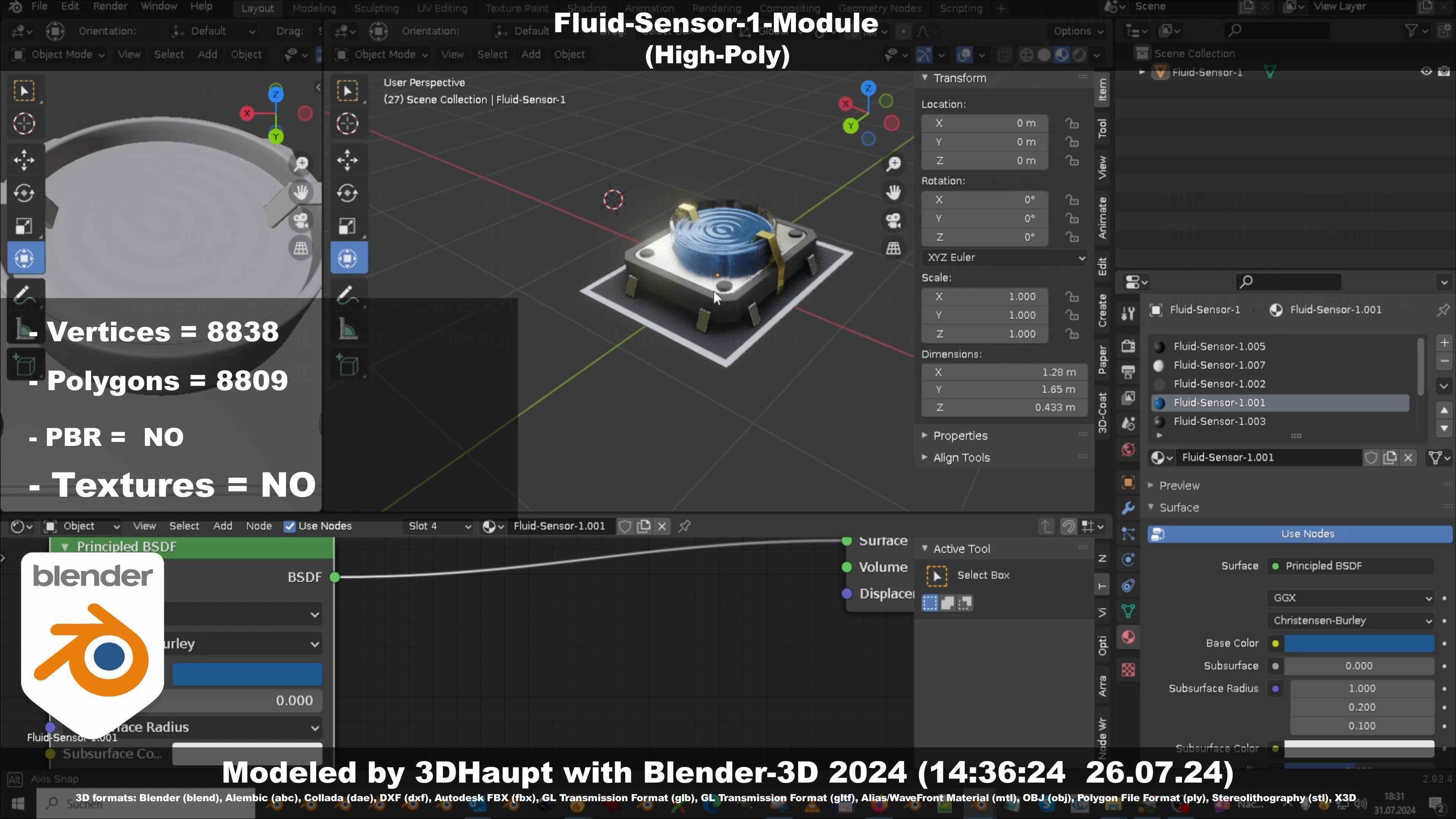Image resolution: width=1456 pixels, height=819 pixels.
Task: Open Christensen-Burley subsurface method dropdown
Action: [1350, 620]
